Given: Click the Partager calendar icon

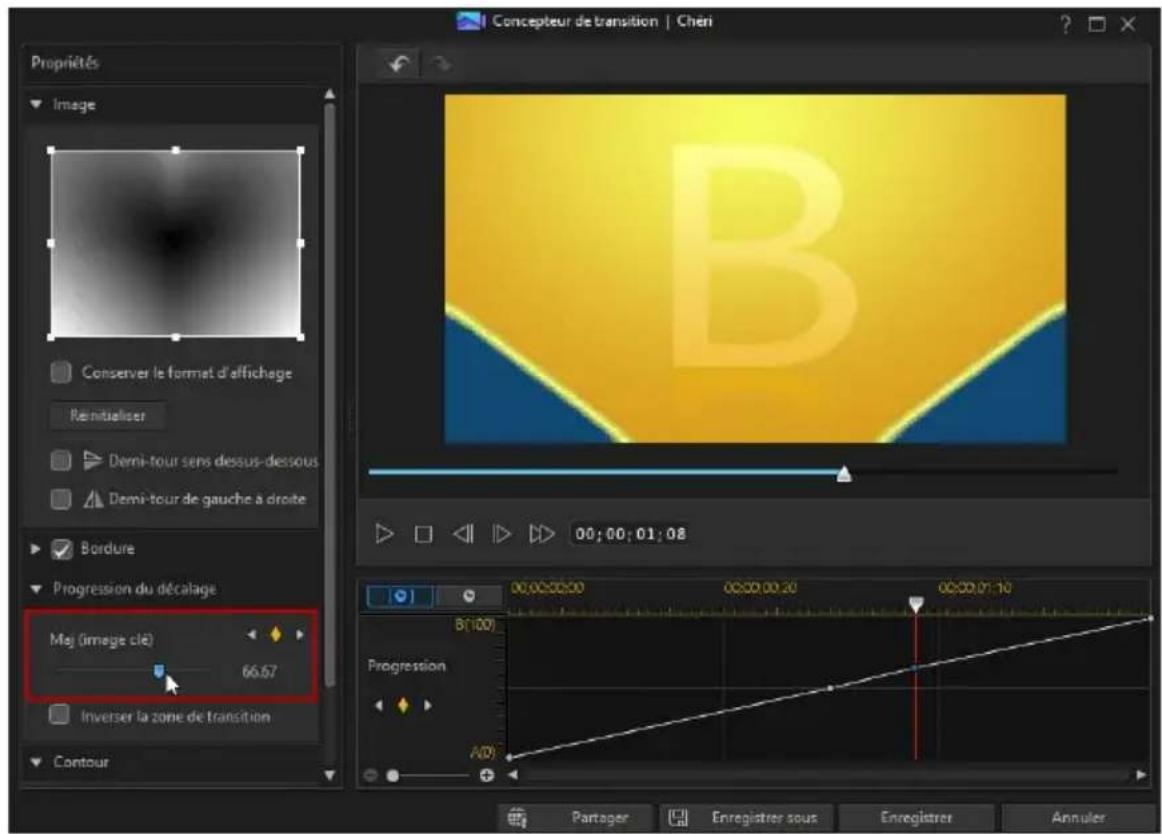Looking at the screenshot, I should 517,818.
